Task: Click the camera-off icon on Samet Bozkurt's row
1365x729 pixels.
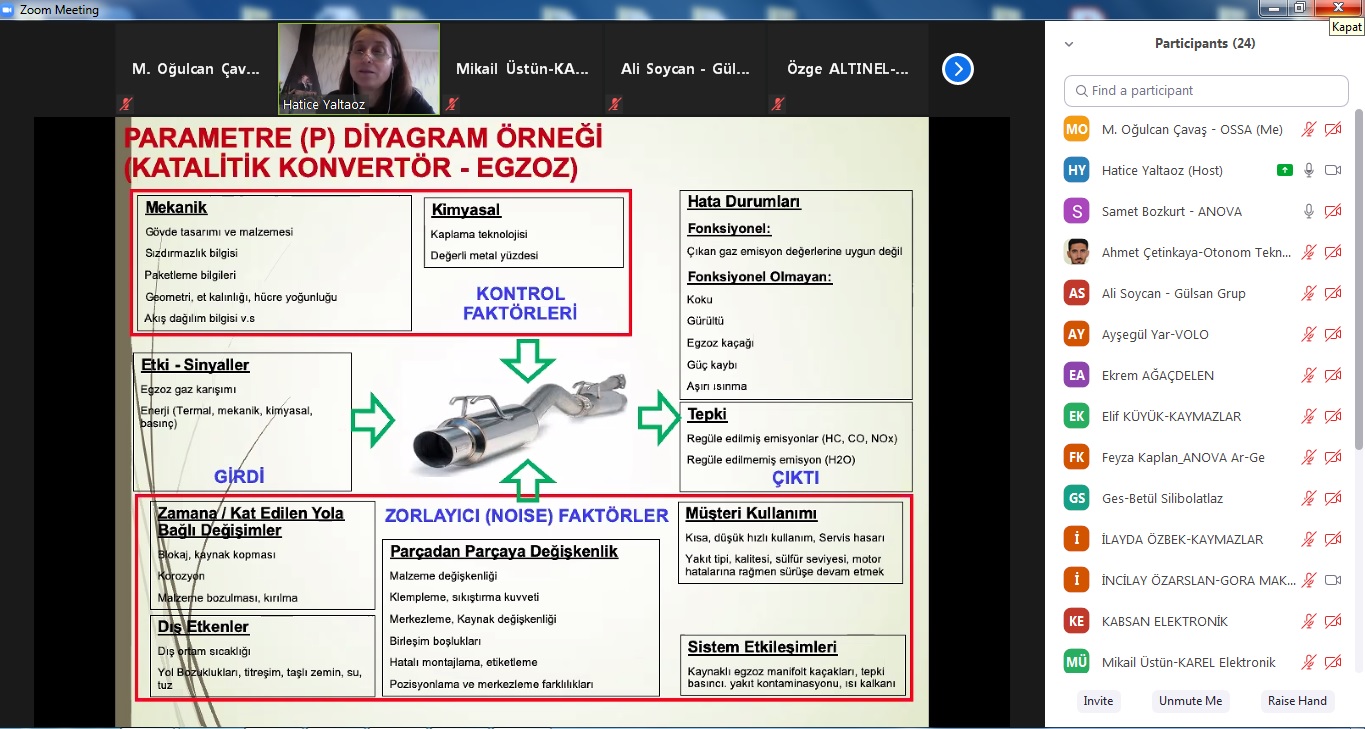Action: (x=1332, y=212)
